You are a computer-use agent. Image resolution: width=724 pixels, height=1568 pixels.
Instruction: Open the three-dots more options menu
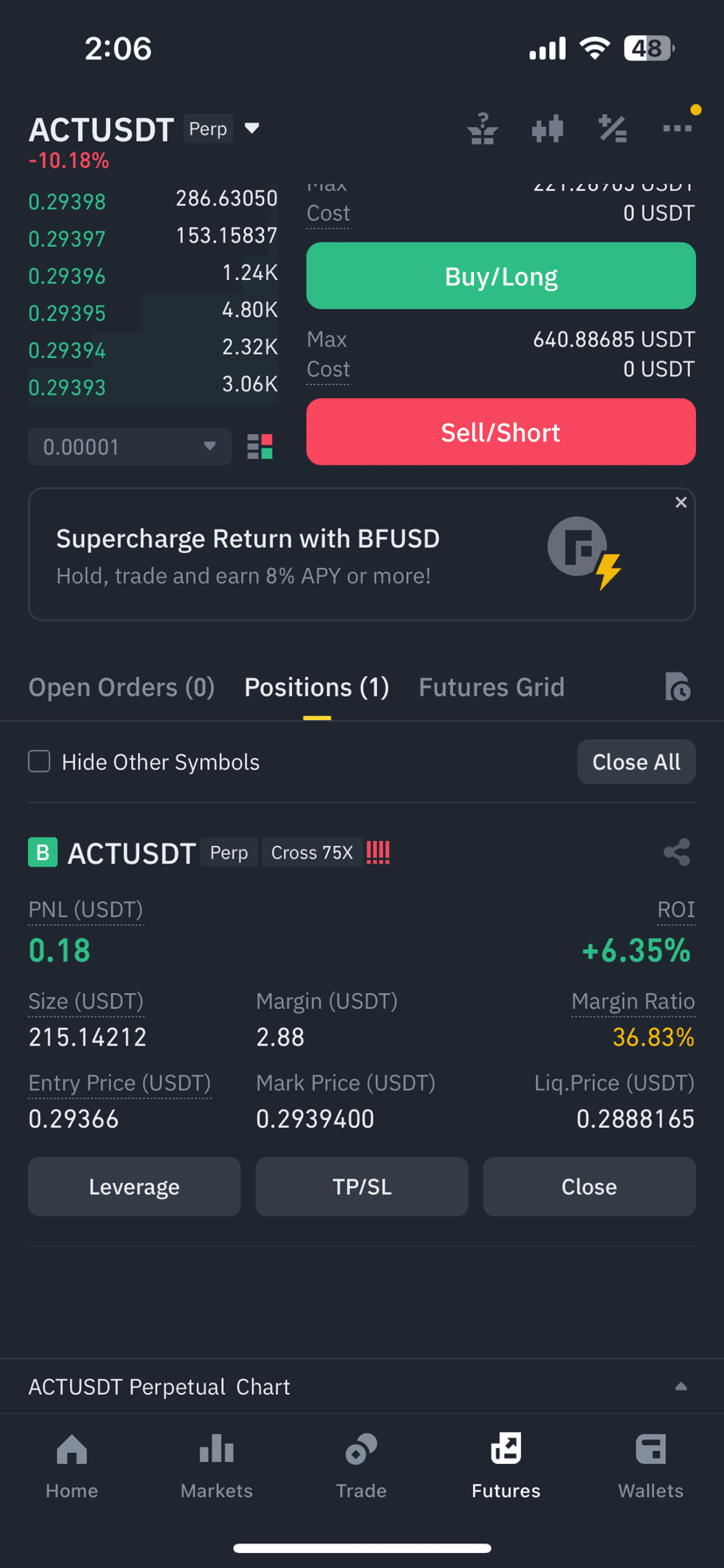pos(678,129)
